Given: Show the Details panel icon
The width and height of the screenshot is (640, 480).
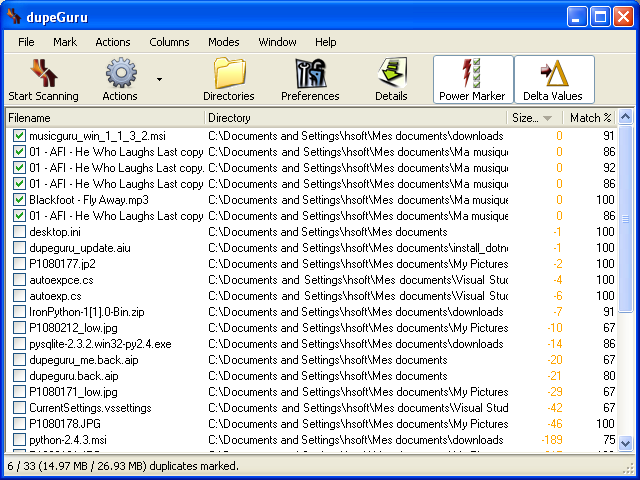Looking at the screenshot, I should 392,73.
